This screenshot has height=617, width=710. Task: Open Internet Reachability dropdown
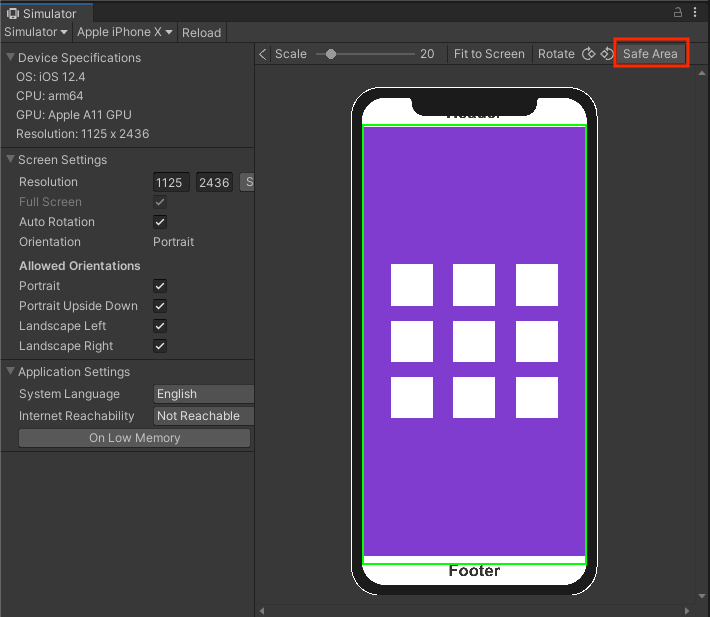coord(204,416)
